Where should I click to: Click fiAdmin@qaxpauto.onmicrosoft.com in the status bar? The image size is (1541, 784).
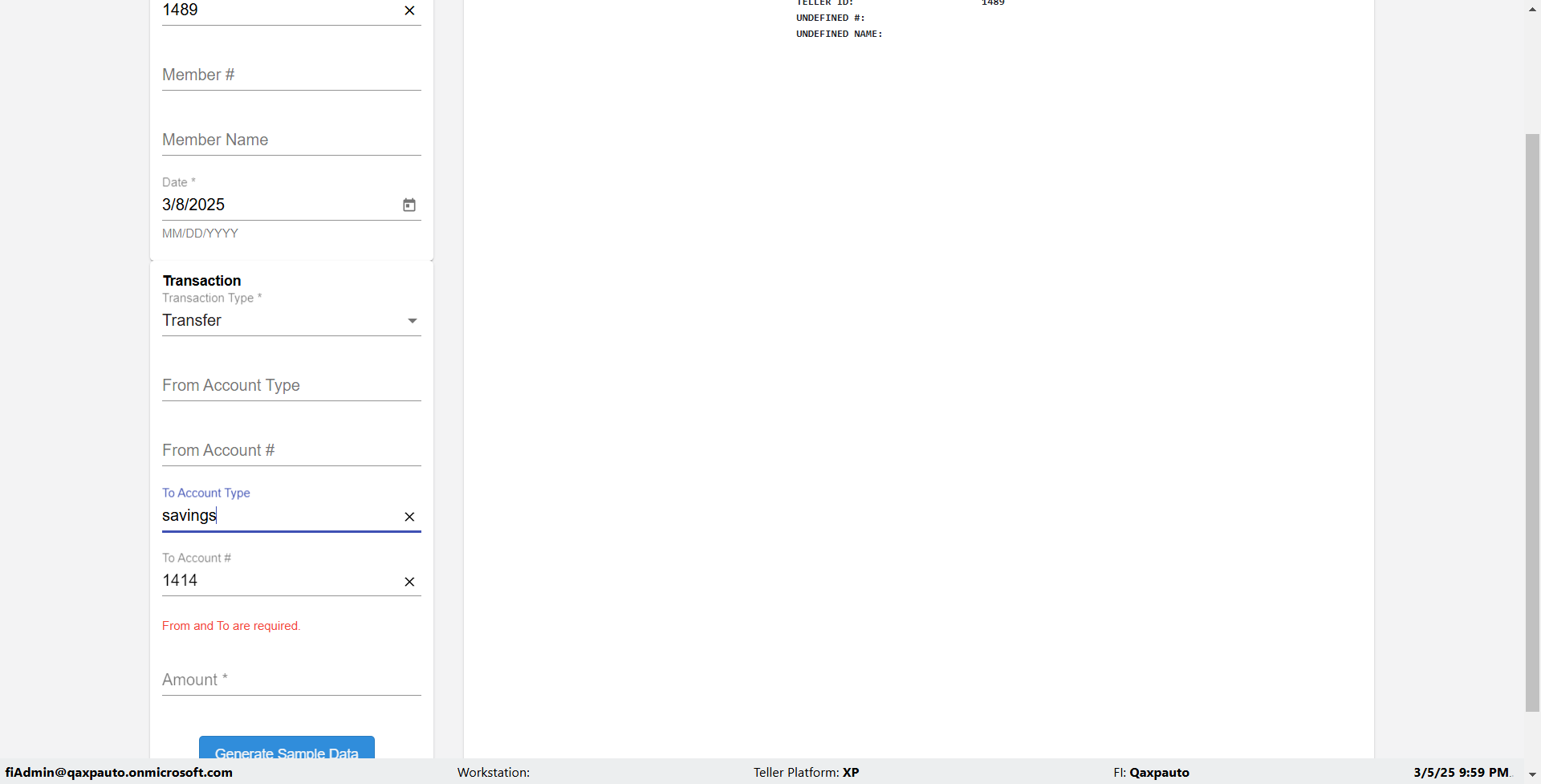point(119,772)
